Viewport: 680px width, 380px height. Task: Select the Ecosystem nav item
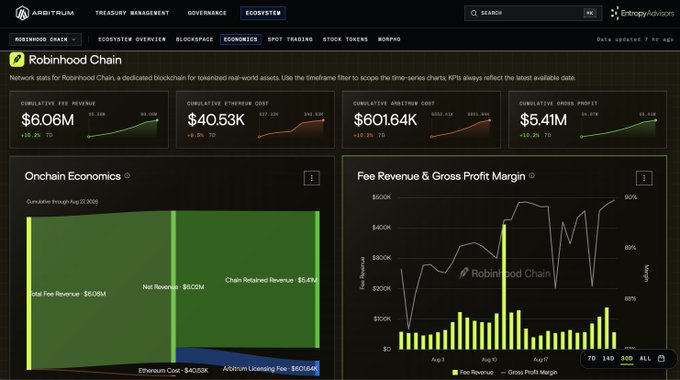click(263, 13)
